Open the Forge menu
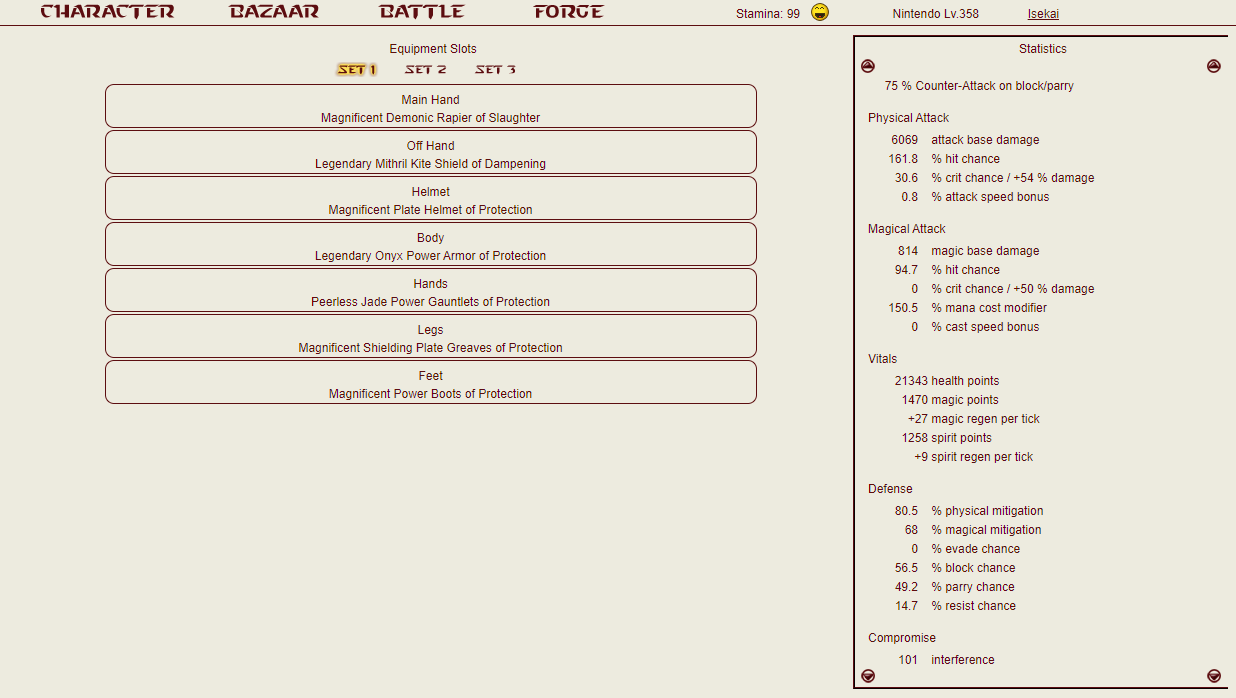 pyautogui.click(x=568, y=12)
